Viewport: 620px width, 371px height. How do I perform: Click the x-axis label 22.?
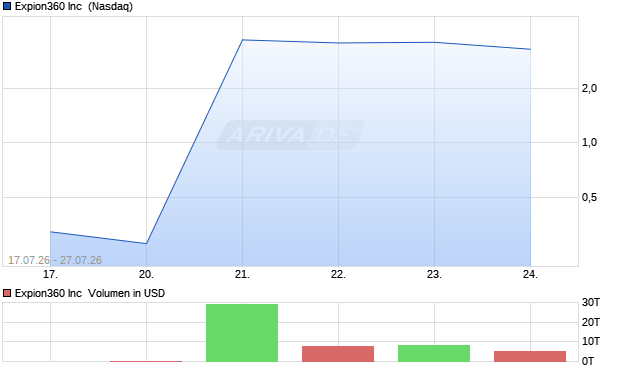tap(338, 274)
